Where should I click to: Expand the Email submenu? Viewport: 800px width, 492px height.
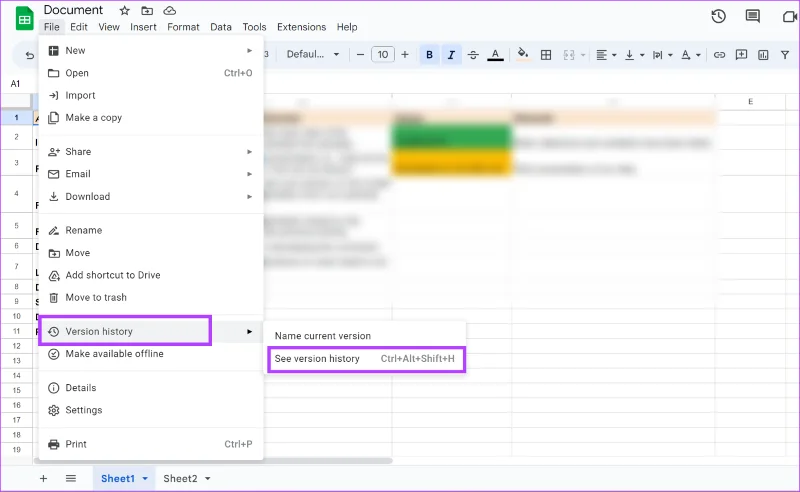(x=151, y=174)
